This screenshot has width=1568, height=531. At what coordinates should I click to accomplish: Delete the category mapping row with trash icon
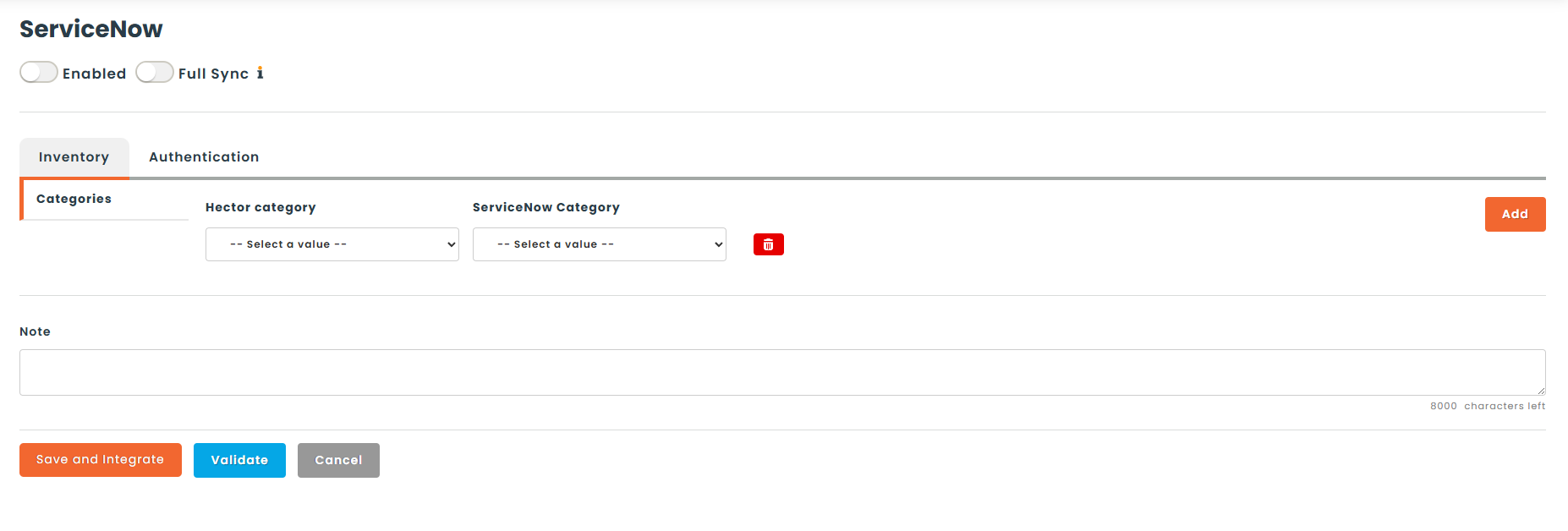click(x=768, y=244)
